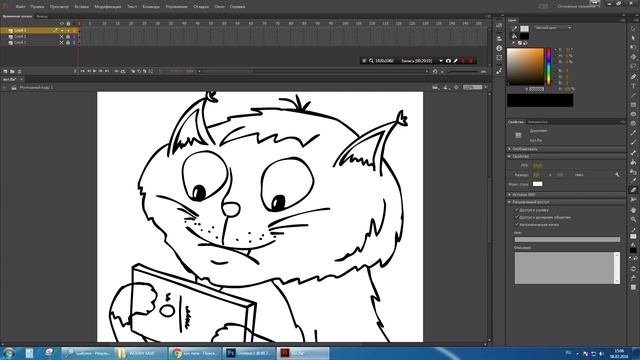Select the Rectangle tool
Viewport: 640px width, 360px height.
click(633, 105)
